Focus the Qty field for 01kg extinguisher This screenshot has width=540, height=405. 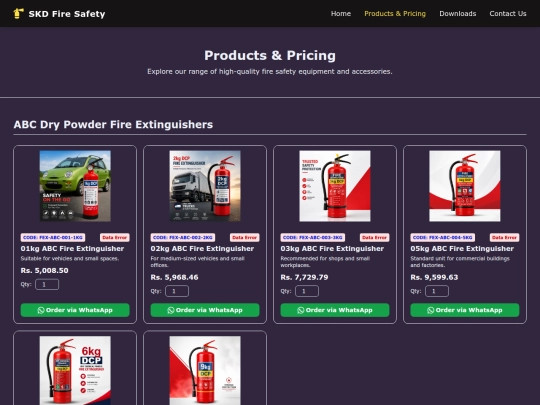pos(47,284)
